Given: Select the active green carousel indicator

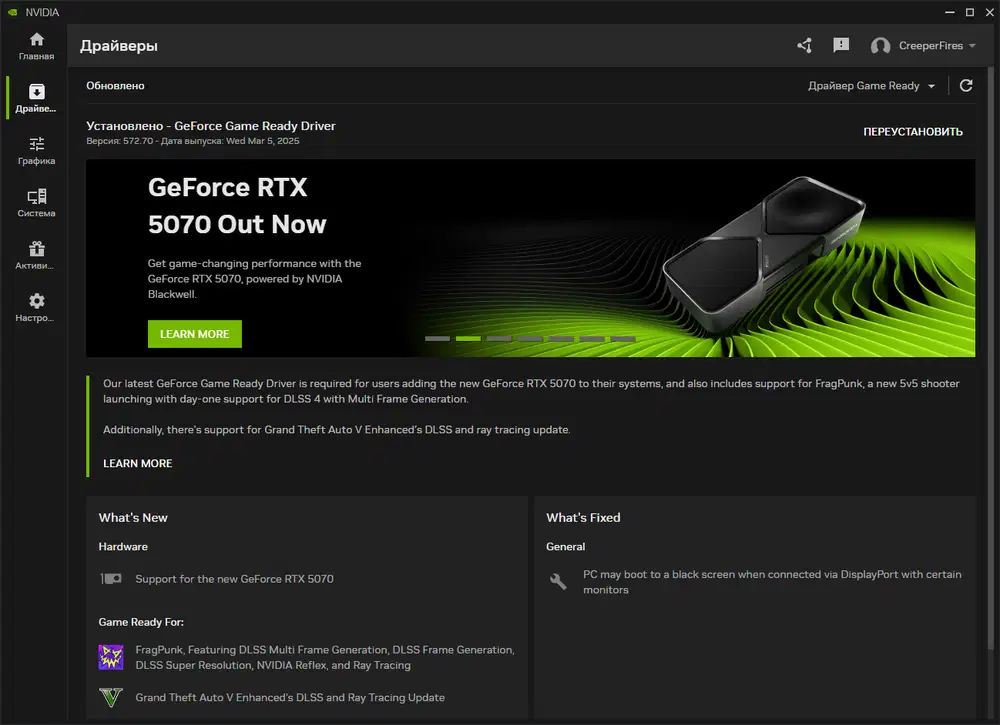Looking at the screenshot, I should tap(468, 339).
